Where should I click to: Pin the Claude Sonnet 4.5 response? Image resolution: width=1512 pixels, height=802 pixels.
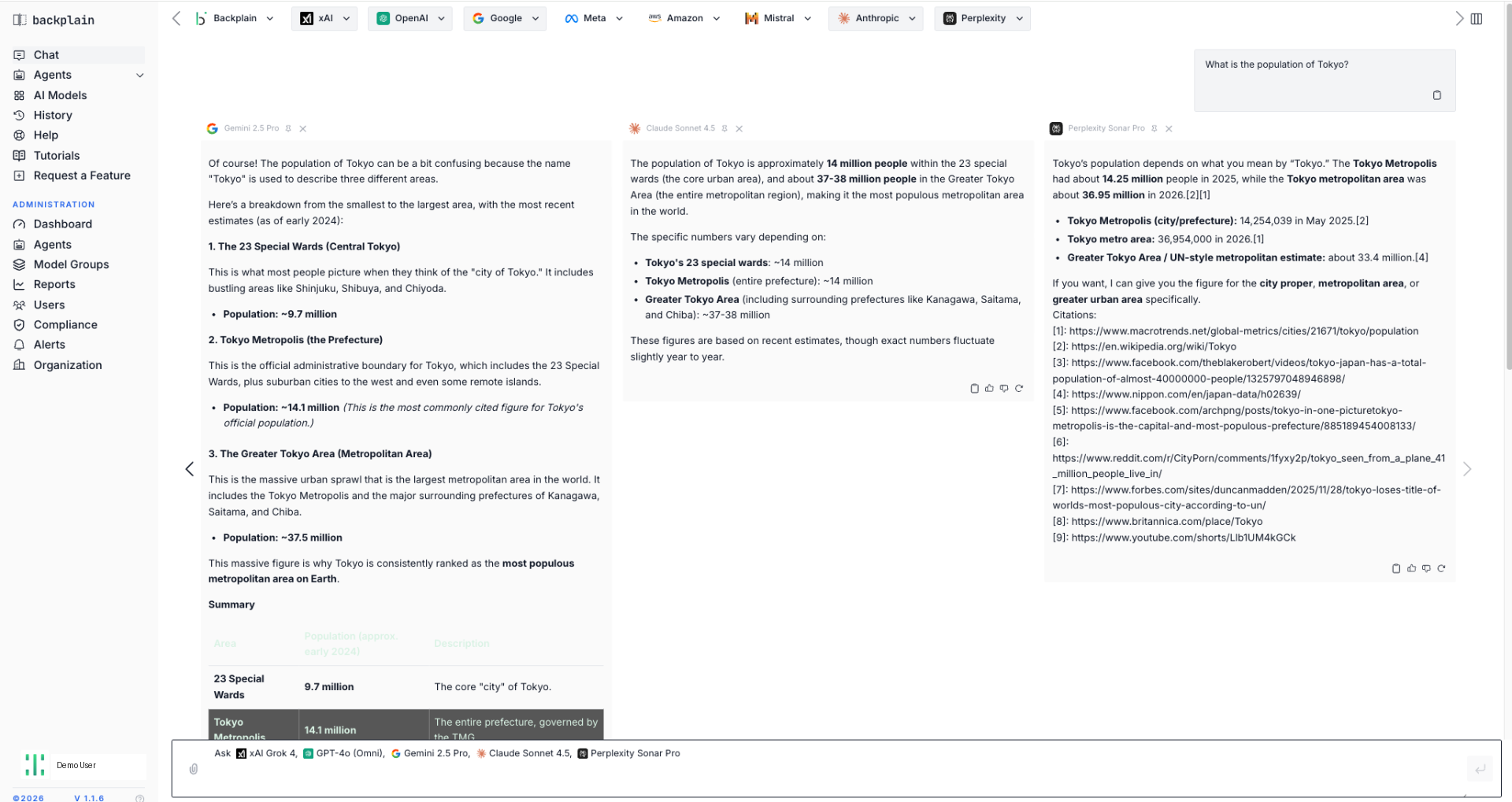tap(724, 128)
